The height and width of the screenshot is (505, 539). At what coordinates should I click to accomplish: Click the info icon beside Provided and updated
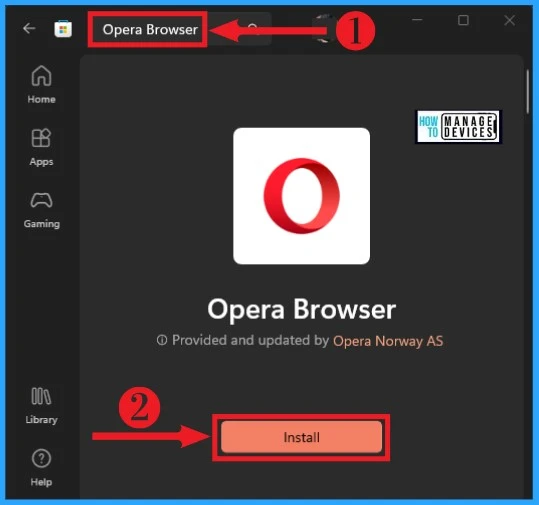[162, 340]
